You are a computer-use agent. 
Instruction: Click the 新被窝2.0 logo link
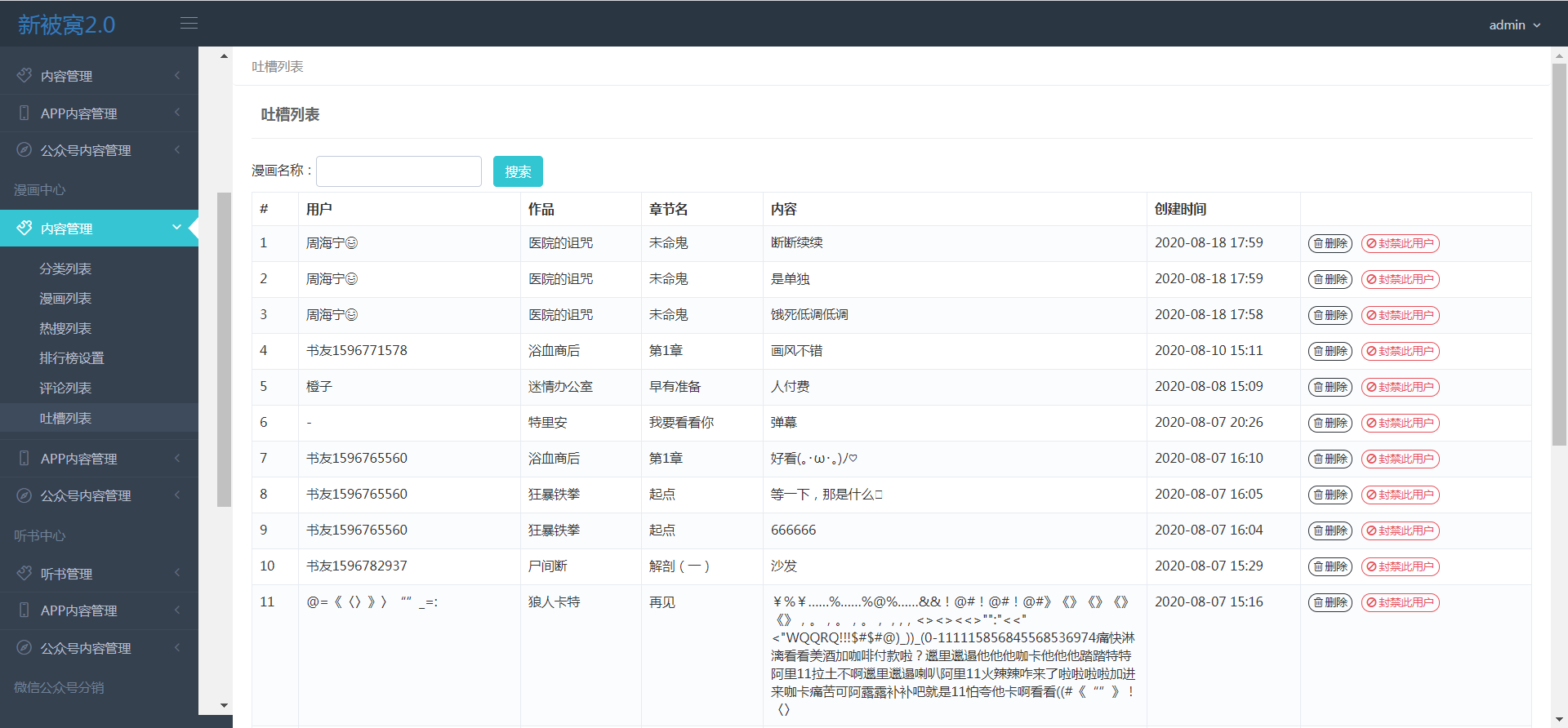(66, 24)
